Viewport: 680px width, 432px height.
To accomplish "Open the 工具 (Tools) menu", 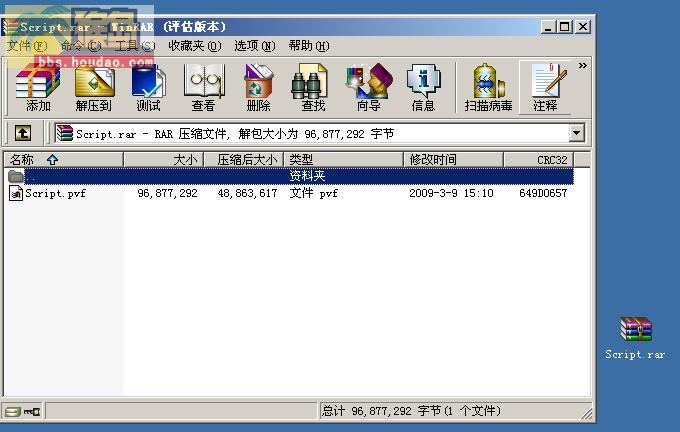I will [135, 46].
